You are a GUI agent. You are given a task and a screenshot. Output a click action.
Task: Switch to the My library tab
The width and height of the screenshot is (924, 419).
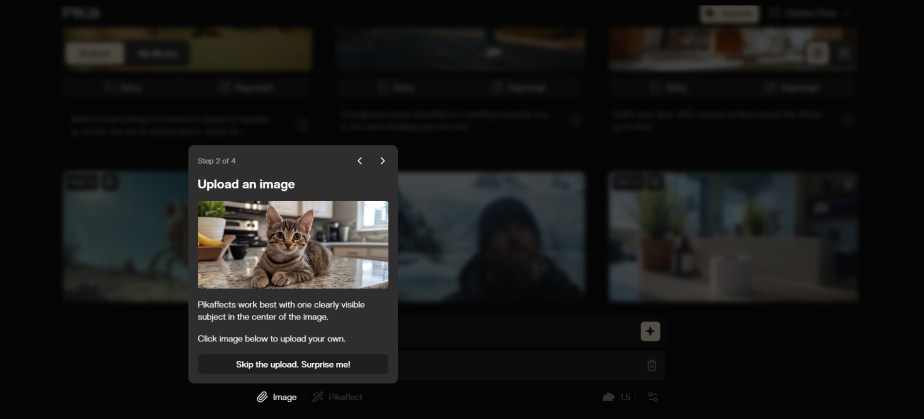(x=157, y=54)
